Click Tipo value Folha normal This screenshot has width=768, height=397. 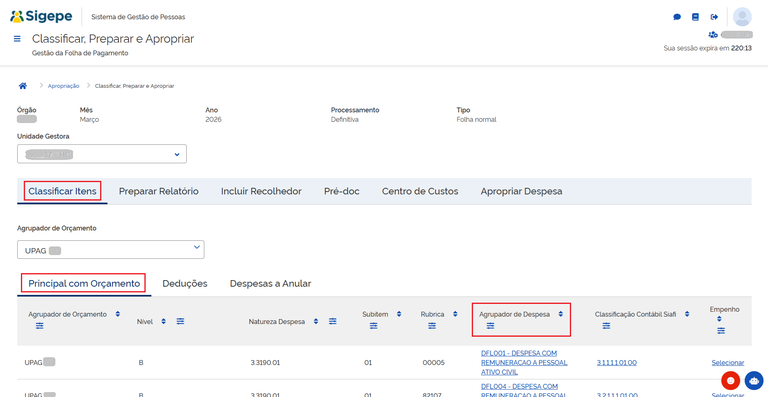[476, 119]
